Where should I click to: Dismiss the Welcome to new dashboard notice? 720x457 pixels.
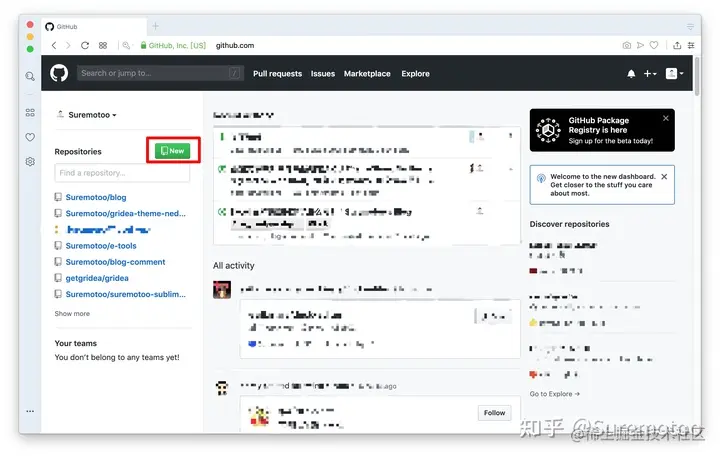coord(664,177)
